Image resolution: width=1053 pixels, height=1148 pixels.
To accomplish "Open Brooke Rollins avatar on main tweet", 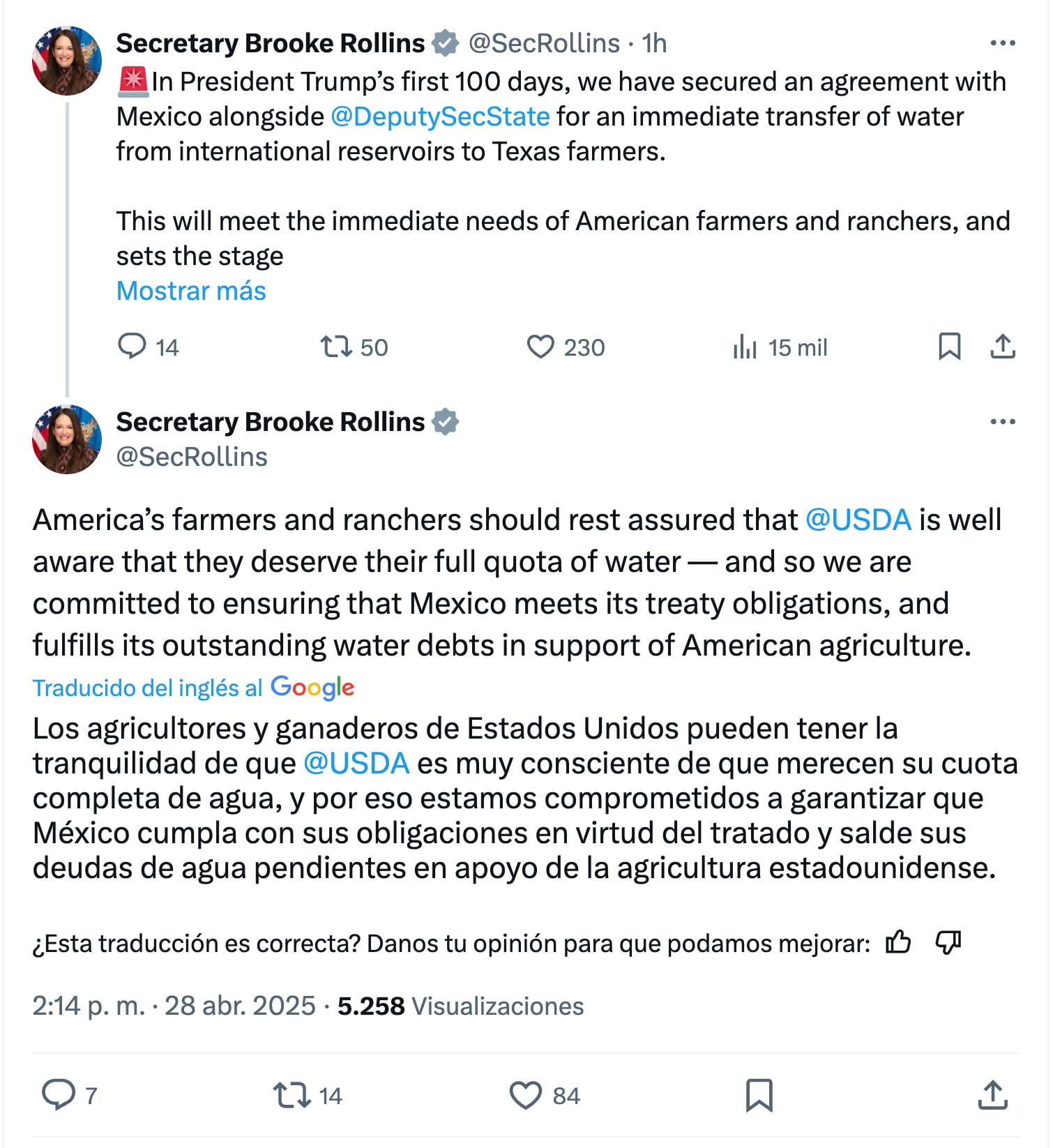I will tap(67, 439).
